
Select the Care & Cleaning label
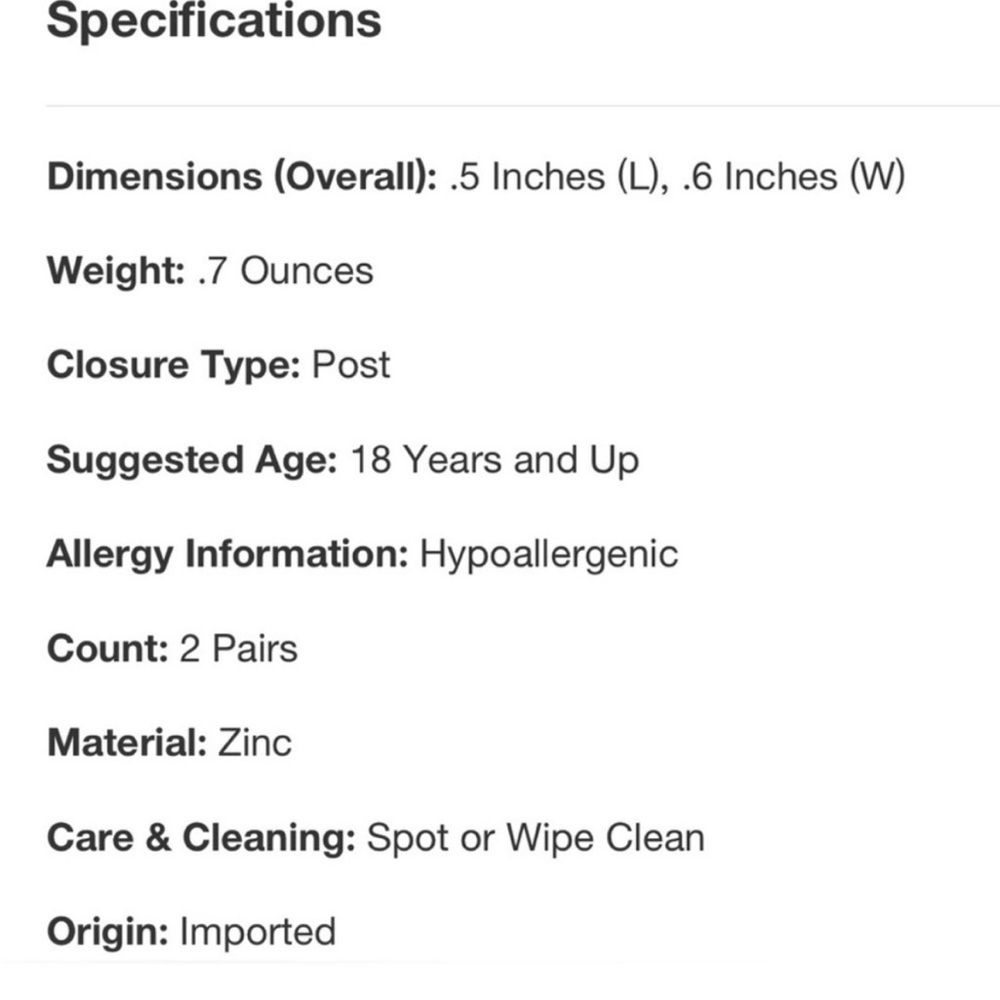[x=202, y=838]
